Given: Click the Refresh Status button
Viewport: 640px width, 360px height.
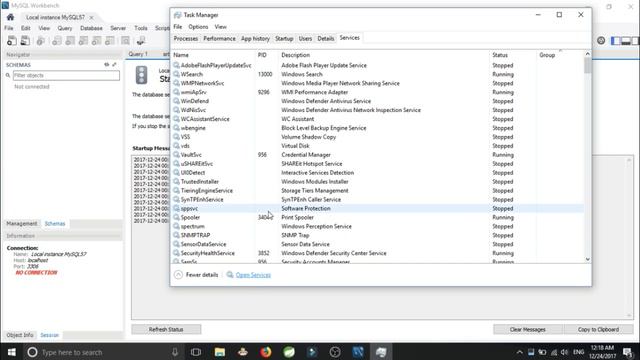Looking at the screenshot, I should click(166, 329).
